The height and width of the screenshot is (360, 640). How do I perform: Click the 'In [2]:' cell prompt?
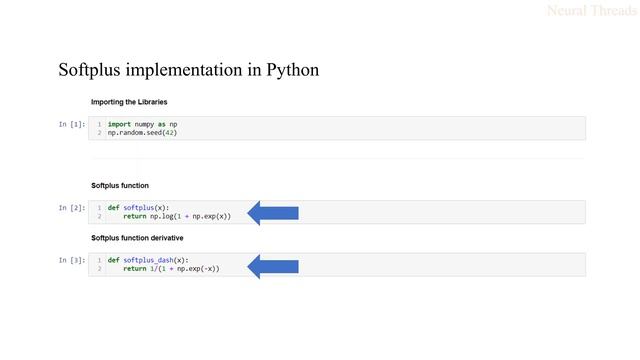[x=72, y=208]
